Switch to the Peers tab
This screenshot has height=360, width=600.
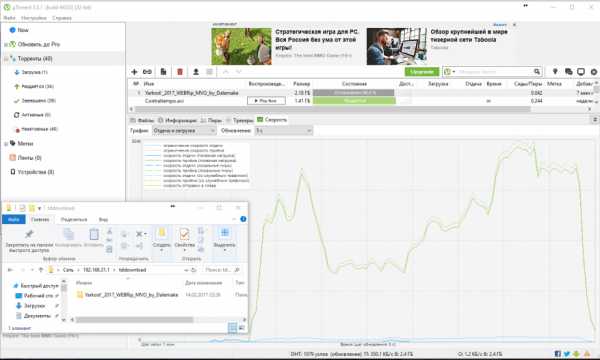(211, 120)
